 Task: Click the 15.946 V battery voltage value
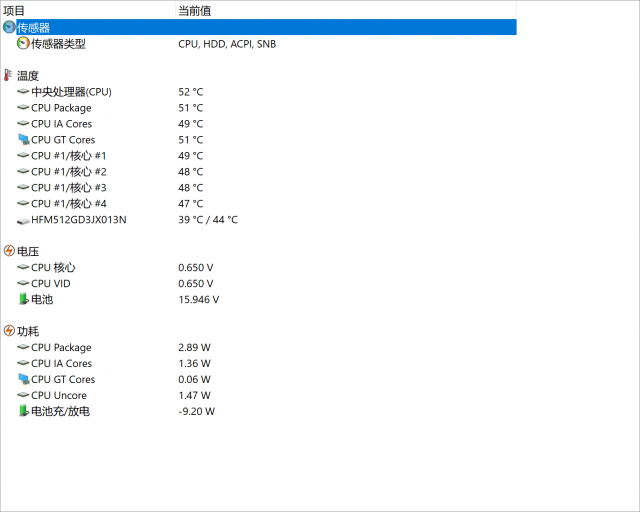point(199,299)
